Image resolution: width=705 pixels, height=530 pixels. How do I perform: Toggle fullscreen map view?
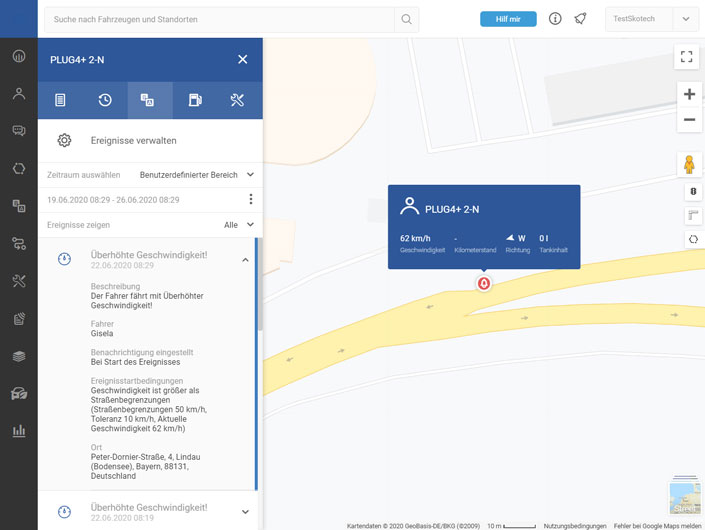pyautogui.click(x=687, y=57)
